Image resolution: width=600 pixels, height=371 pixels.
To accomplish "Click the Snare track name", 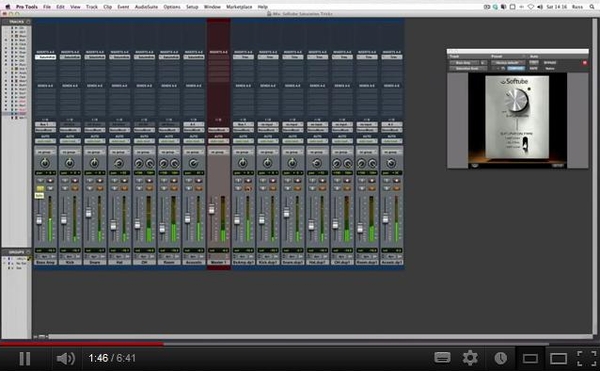I will 95,262.
